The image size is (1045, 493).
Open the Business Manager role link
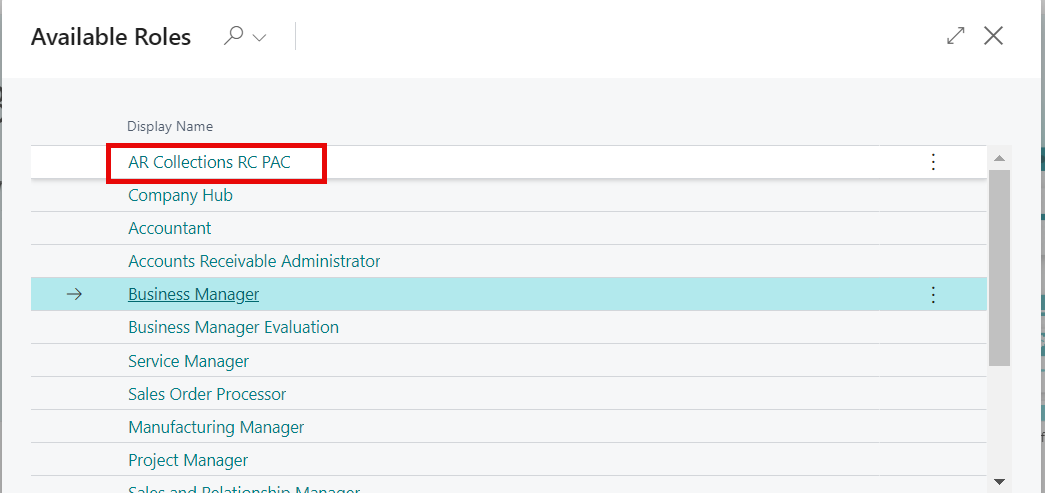pos(193,294)
